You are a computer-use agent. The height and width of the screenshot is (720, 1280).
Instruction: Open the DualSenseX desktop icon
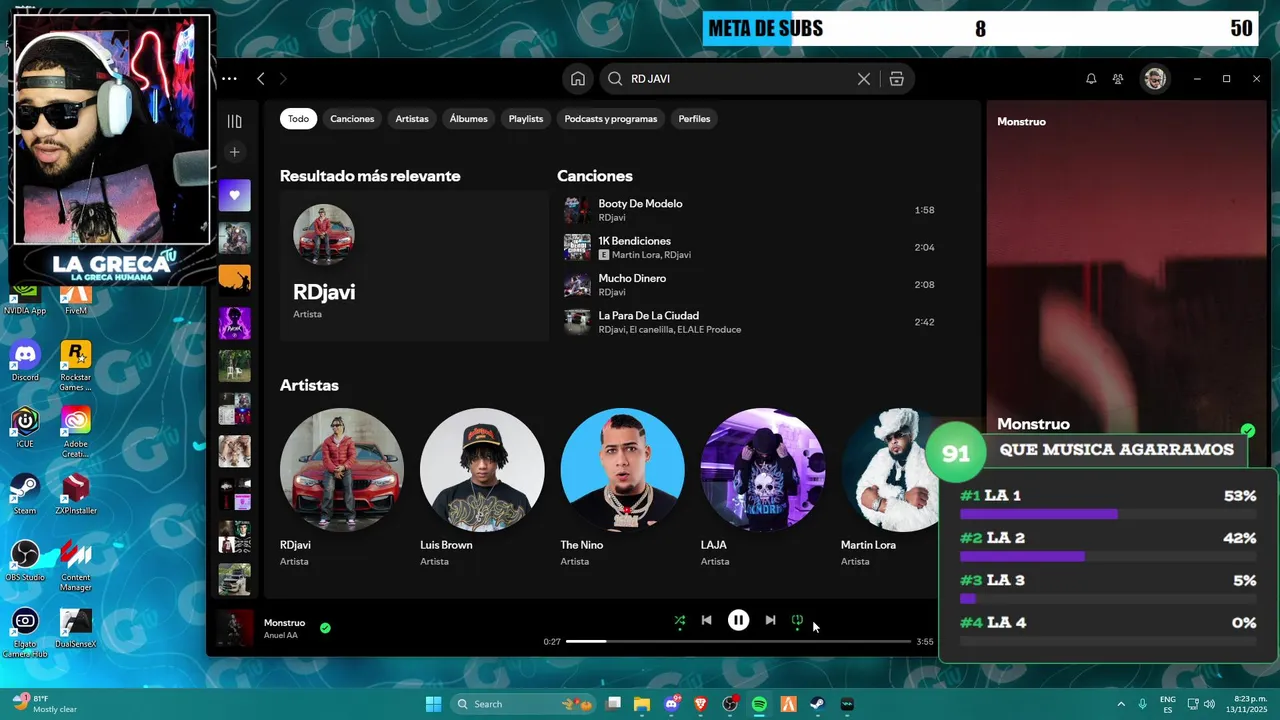click(75, 628)
